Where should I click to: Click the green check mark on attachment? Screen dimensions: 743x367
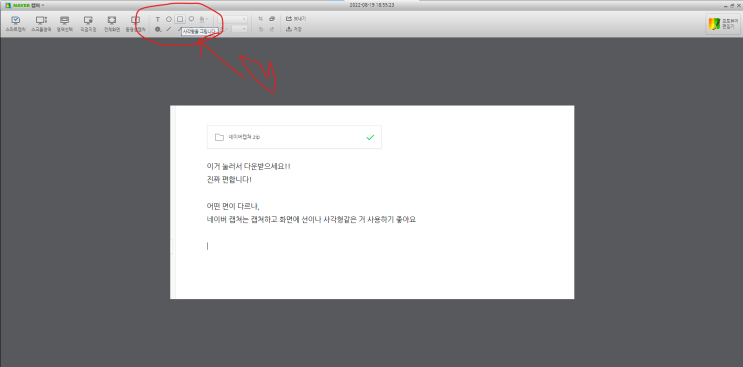tap(370, 137)
